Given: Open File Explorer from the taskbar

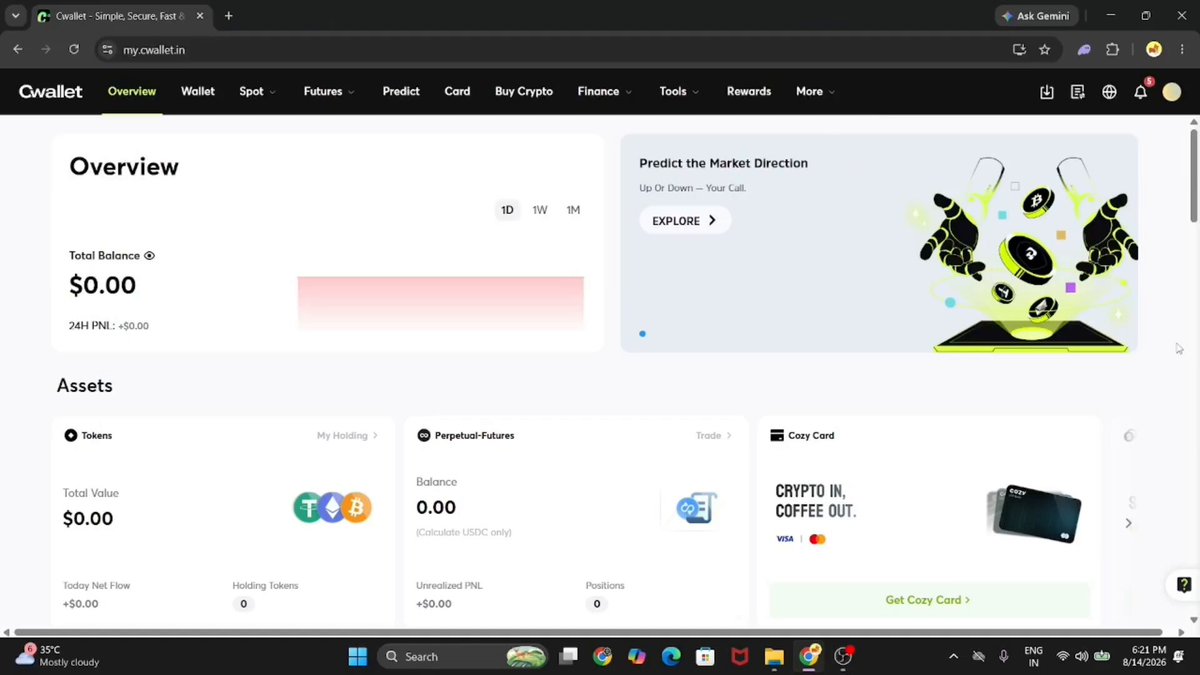Looking at the screenshot, I should tap(774, 656).
